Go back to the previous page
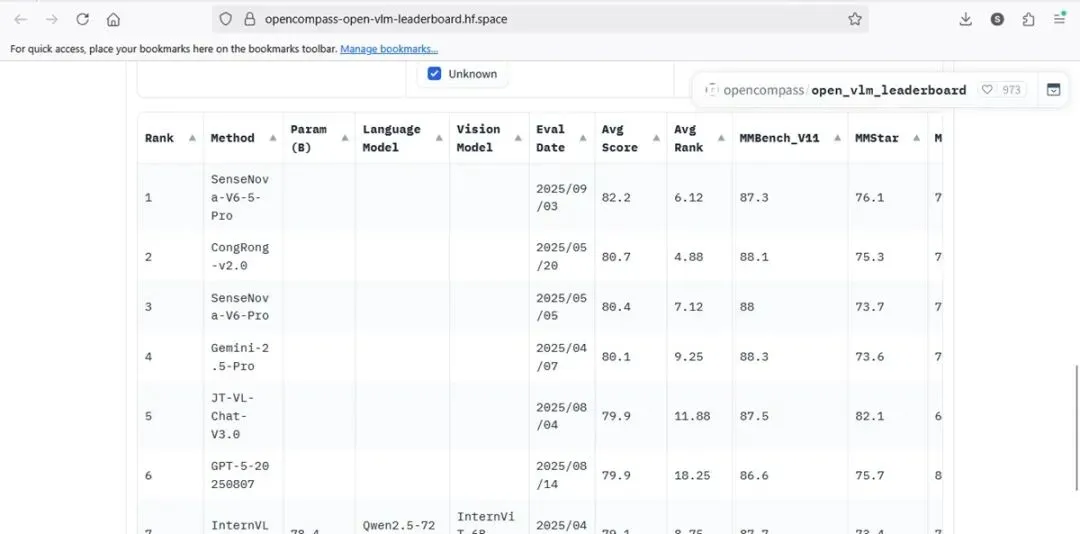1080x534 pixels. [x=21, y=19]
